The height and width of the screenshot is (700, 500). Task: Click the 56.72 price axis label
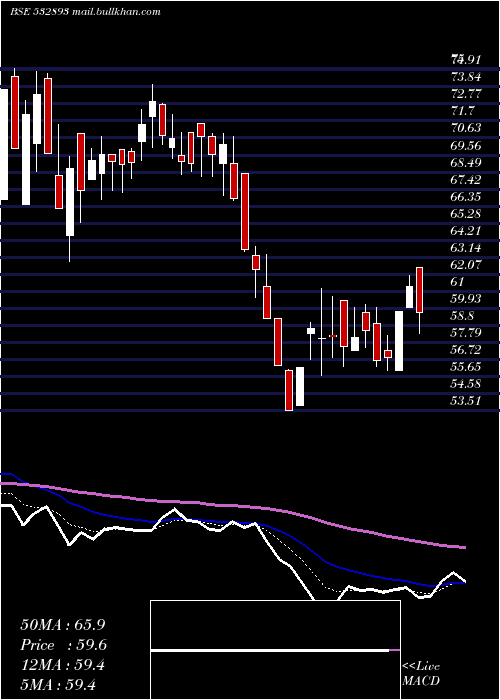click(x=467, y=350)
